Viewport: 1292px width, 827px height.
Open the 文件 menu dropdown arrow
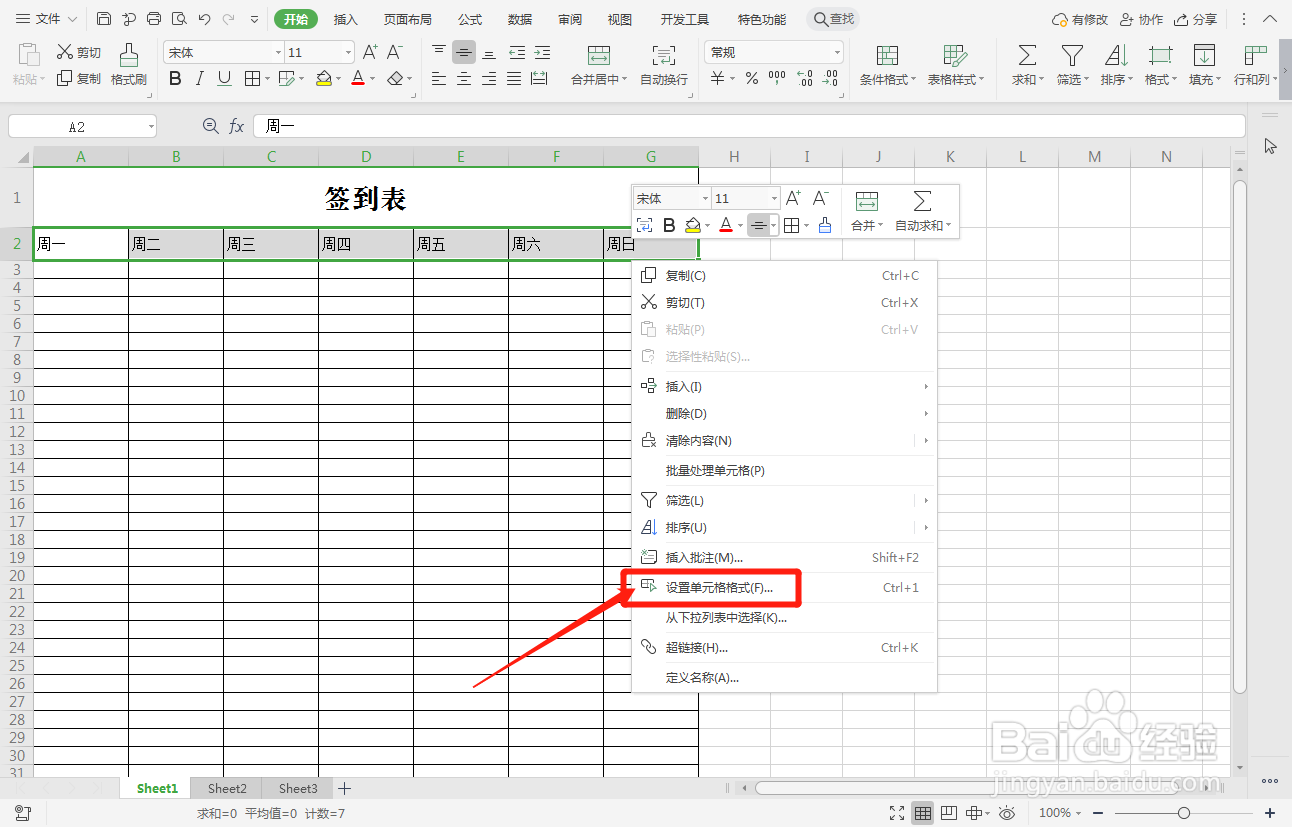pyautogui.click(x=72, y=20)
